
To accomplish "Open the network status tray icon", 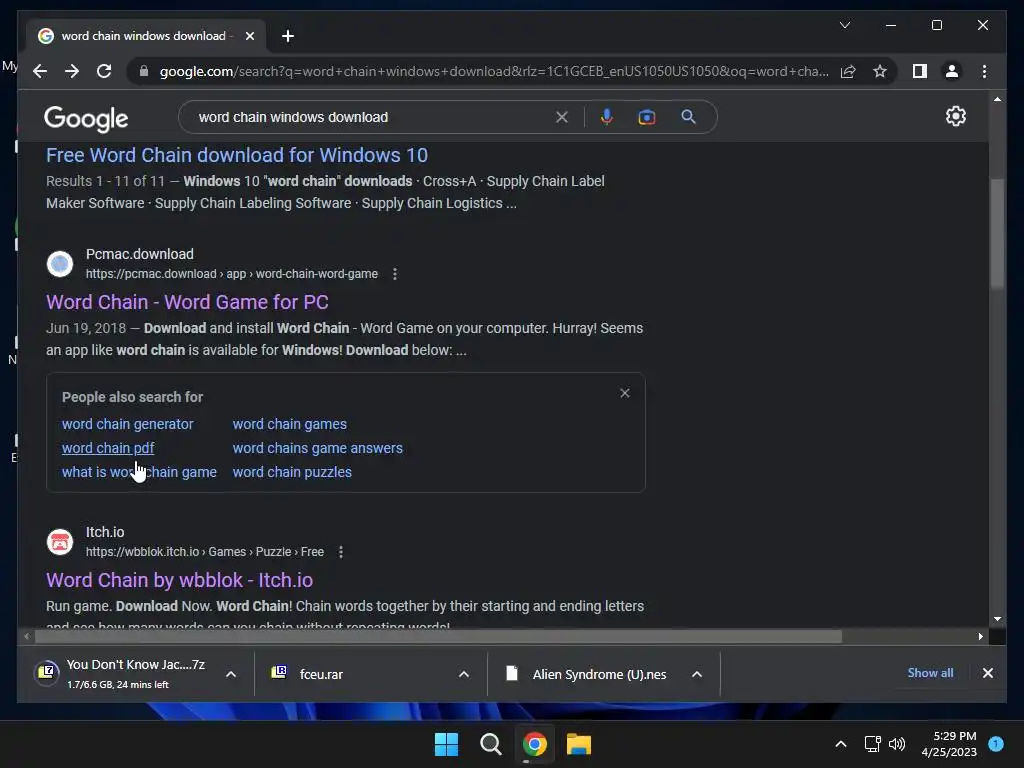I will pyautogui.click(x=872, y=744).
